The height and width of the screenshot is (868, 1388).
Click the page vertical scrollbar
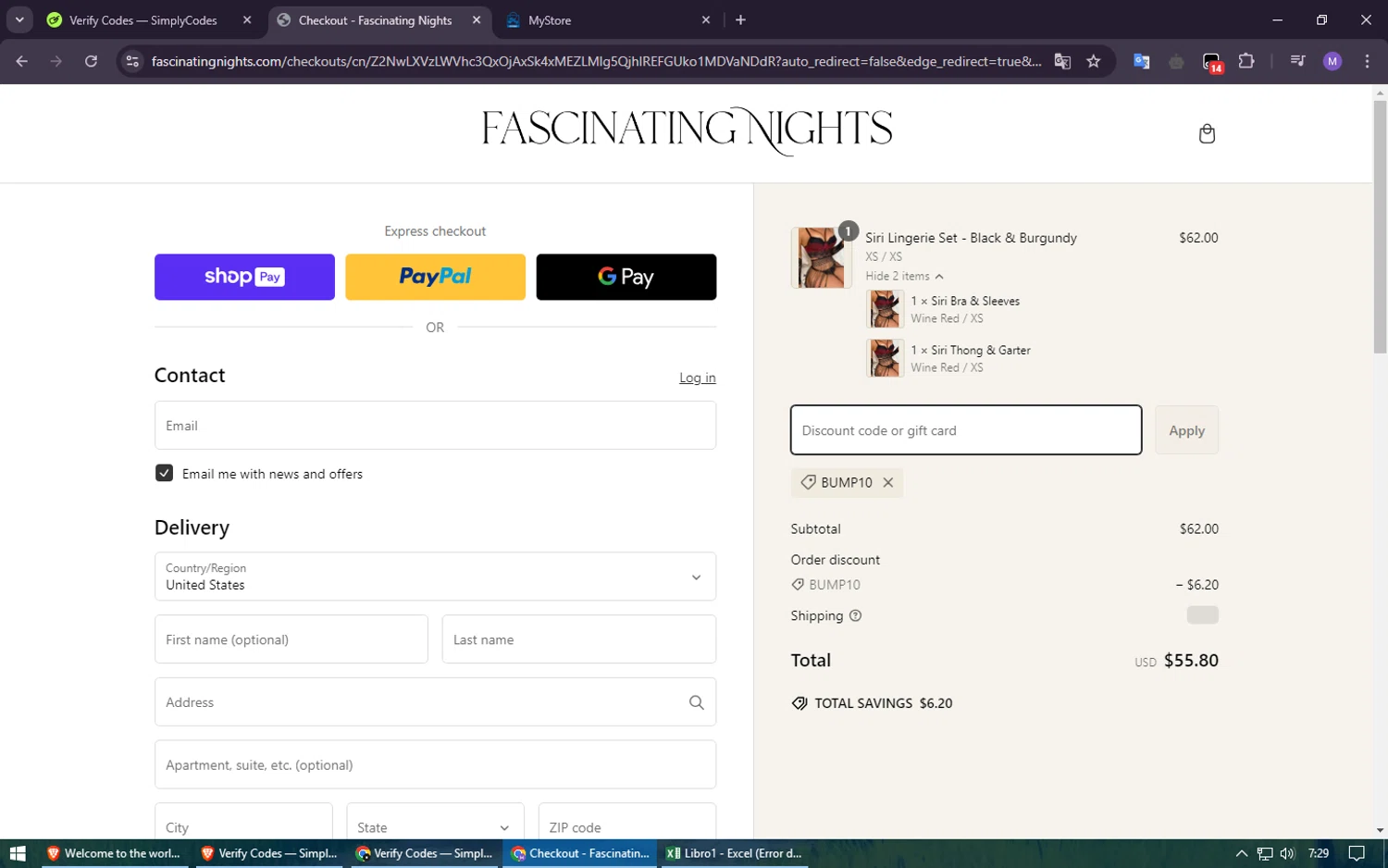[x=1380, y=227]
